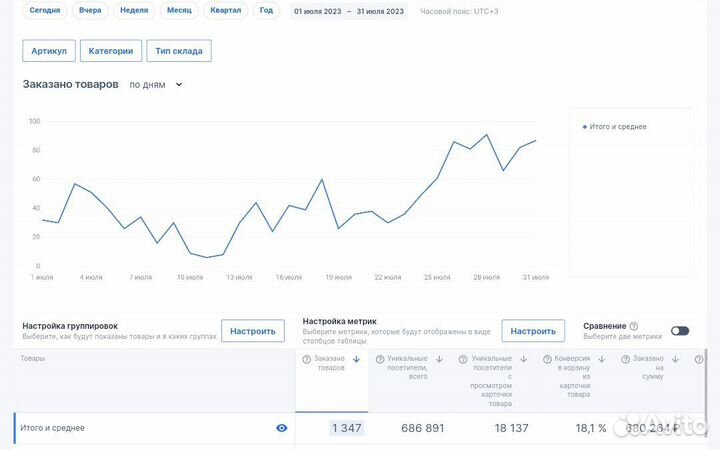Click the 28 июля peak on chart line

coord(487,135)
